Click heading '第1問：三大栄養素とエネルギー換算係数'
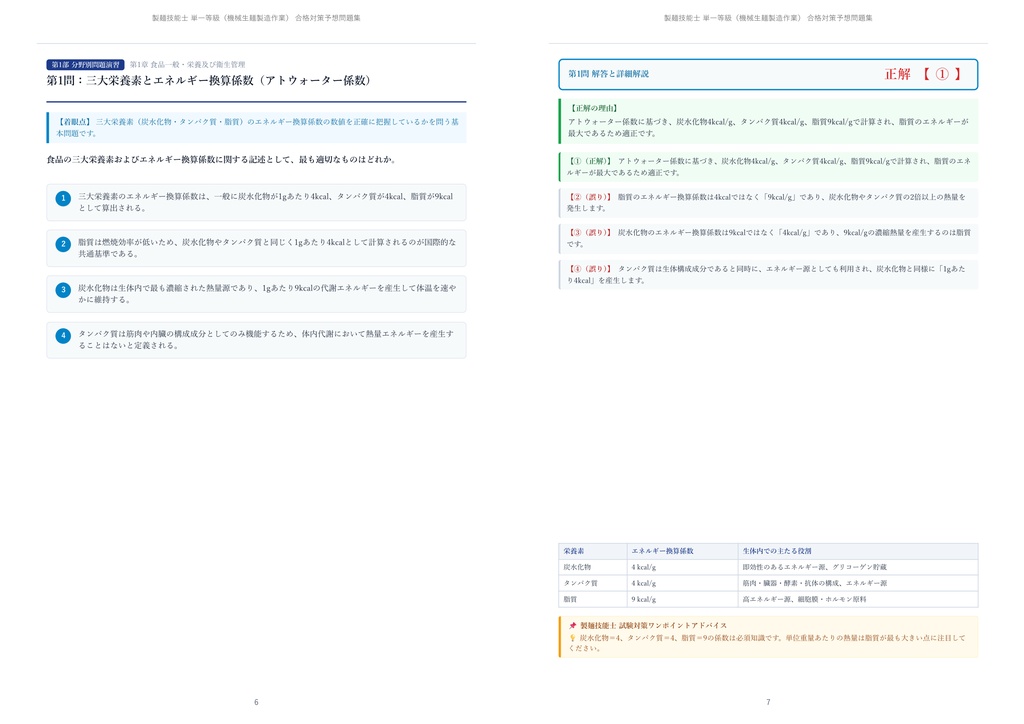Viewport: 1024px width, 724px height. click(209, 81)
